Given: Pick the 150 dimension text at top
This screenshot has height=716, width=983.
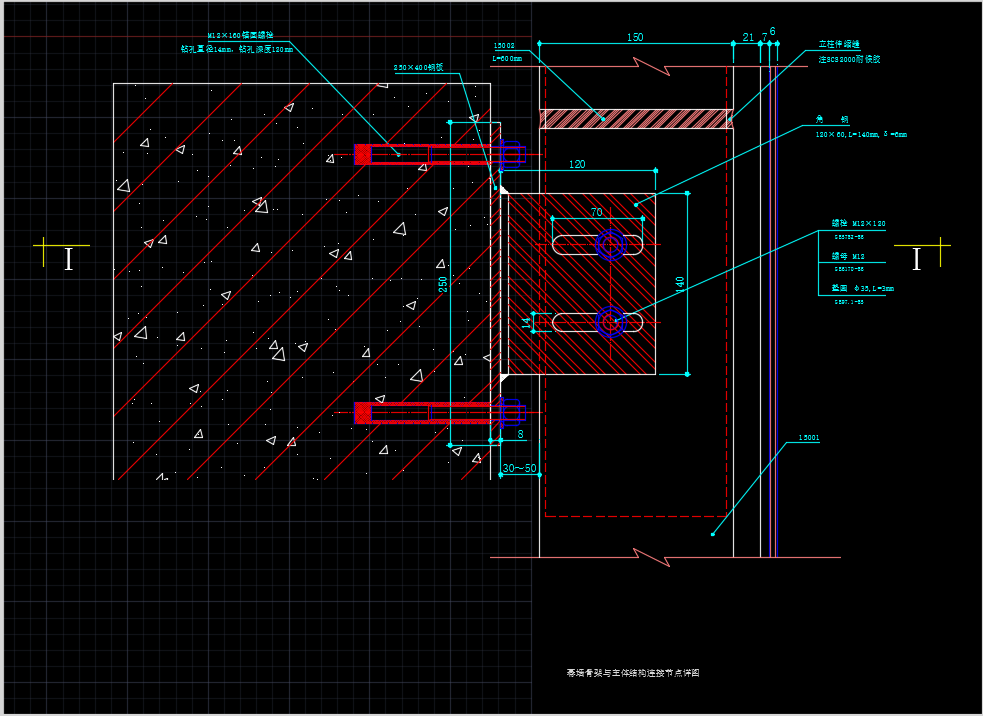Looking at the screenshot, I should tap(635, 38).
